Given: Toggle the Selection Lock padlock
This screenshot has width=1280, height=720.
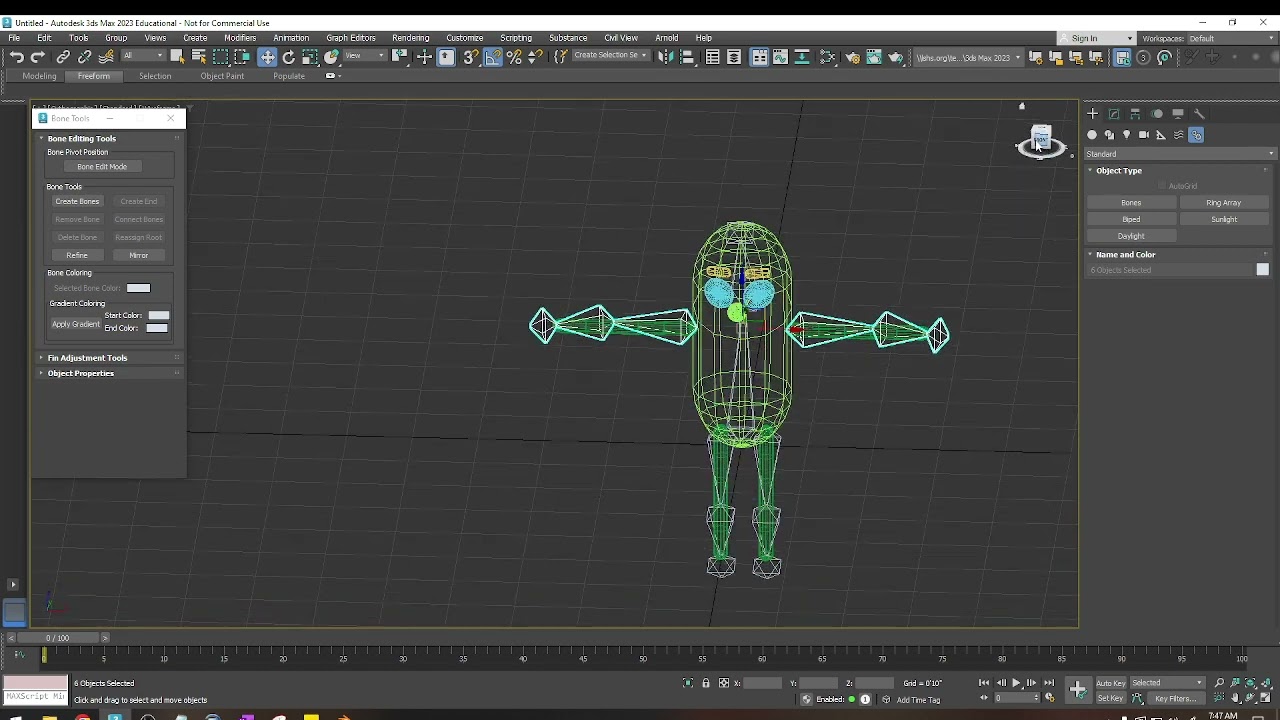Looking at the screenshot, I should tap(706, 683).
